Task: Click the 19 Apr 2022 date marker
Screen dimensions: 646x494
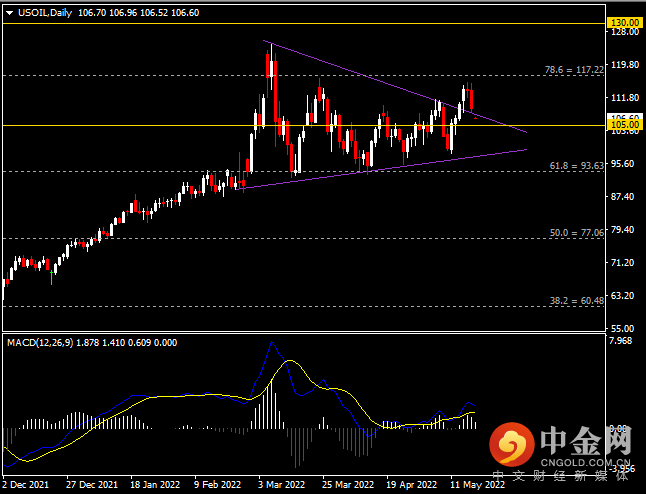Action: [410, 483]
